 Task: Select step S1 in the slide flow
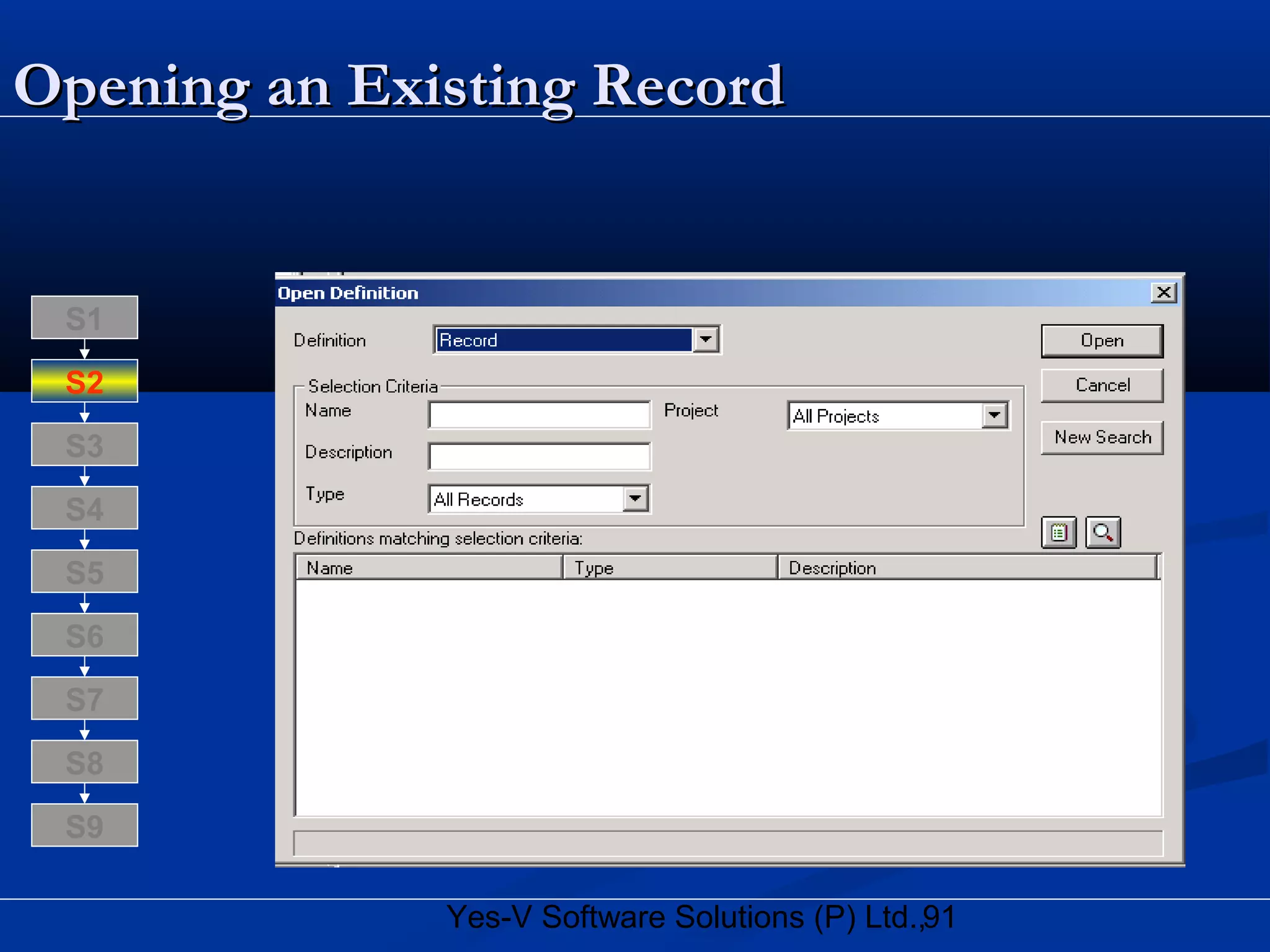pyautogui.click(x=85, y=317)
